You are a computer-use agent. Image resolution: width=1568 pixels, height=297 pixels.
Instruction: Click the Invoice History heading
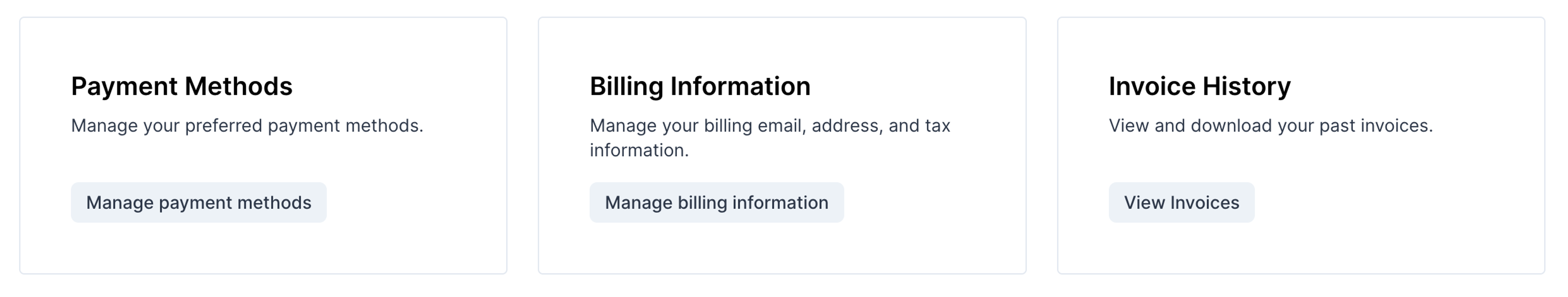(x=1199, y=87)
